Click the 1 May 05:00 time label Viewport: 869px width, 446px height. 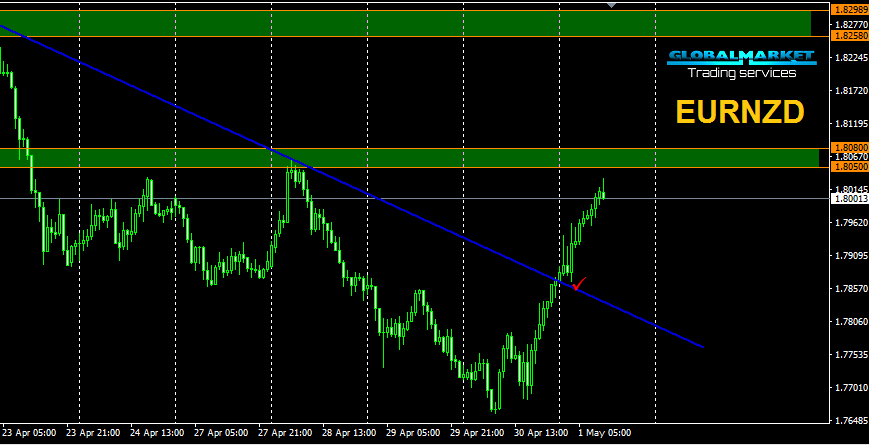tap(605, 432)
